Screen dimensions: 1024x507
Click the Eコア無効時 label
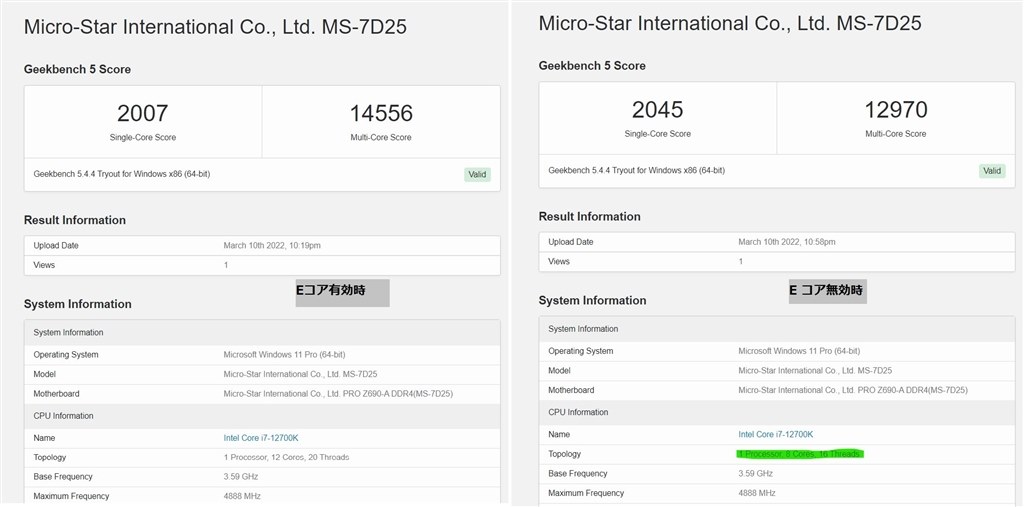827,291
